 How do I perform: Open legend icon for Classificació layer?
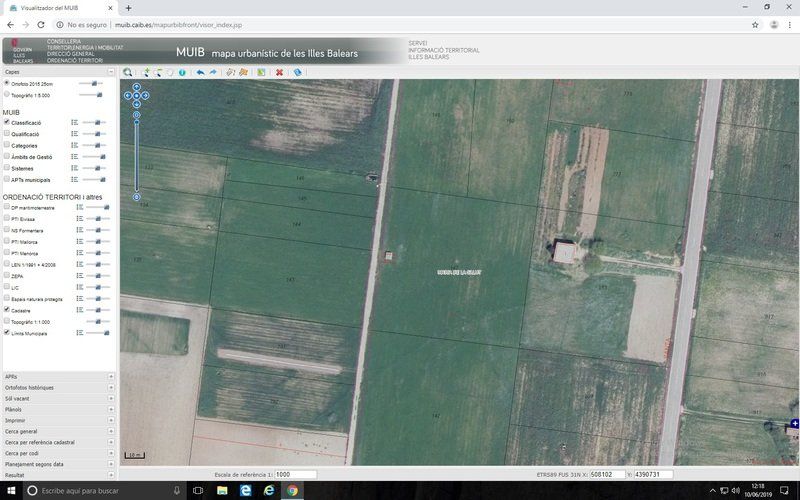click(75, 122)
